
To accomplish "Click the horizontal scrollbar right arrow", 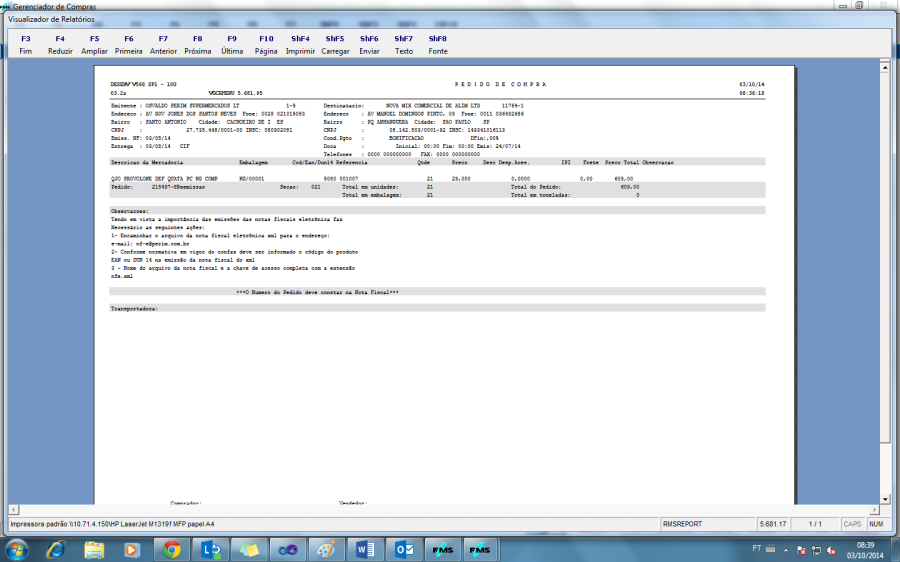I will point(874,510).
